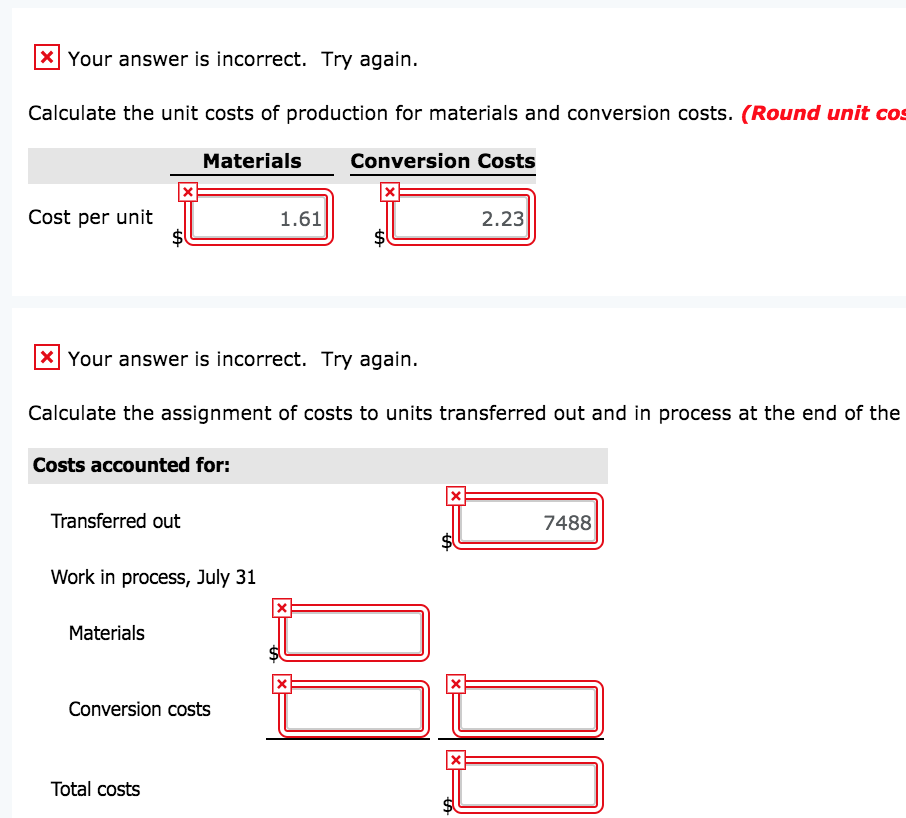Click the empty Materials input under Work in process
This screenshot has width=906, height=818.
tap(354, 633)
